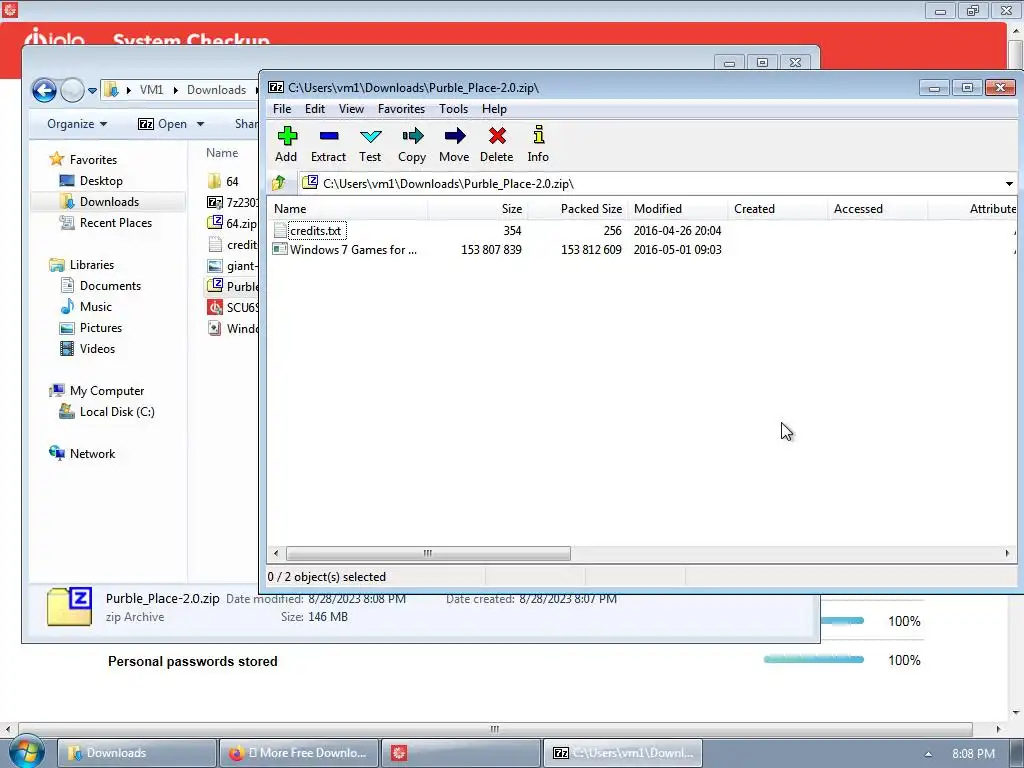Select the credits.txt file icon in 7-Zip
Viewport: 1024px width, 768px height.
pyautogui.click(x=280, y=231)
